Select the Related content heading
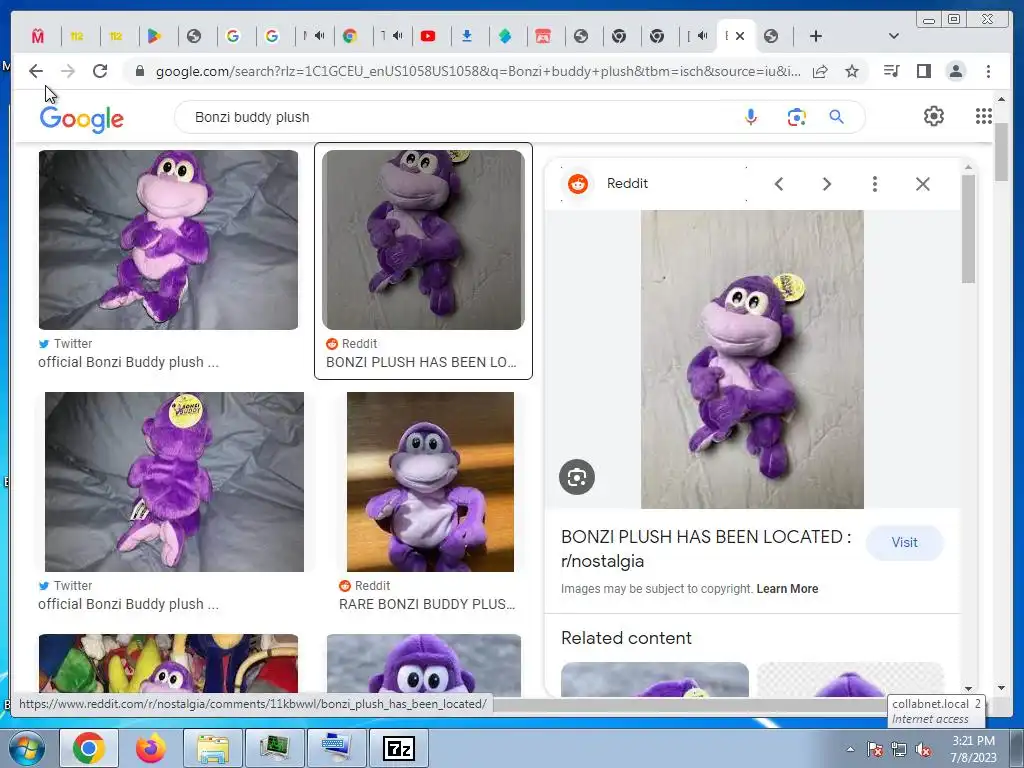Viewport: 1024px width, 768px height. pyautogui.click(x=626, y=638)
